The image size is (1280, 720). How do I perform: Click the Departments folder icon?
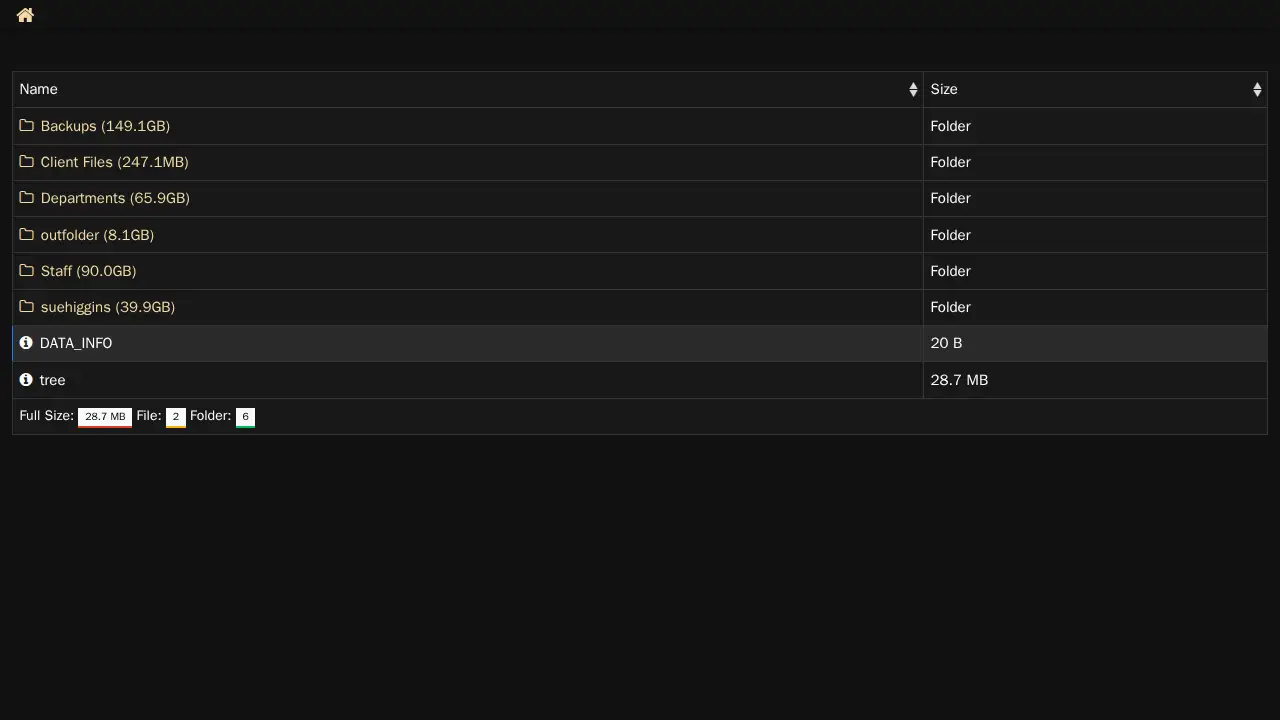(x=27, y=198)
